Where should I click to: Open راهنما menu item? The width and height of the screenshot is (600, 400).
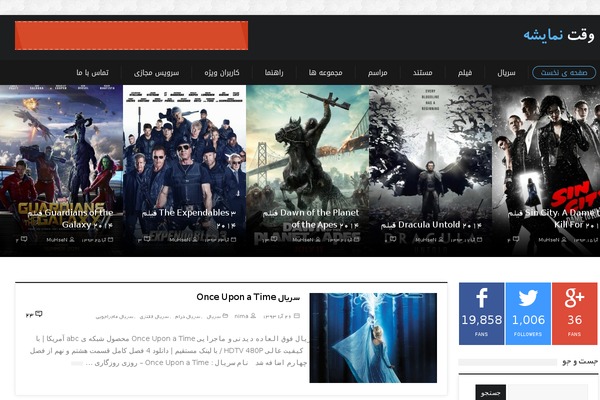click(x=274, y=72)
